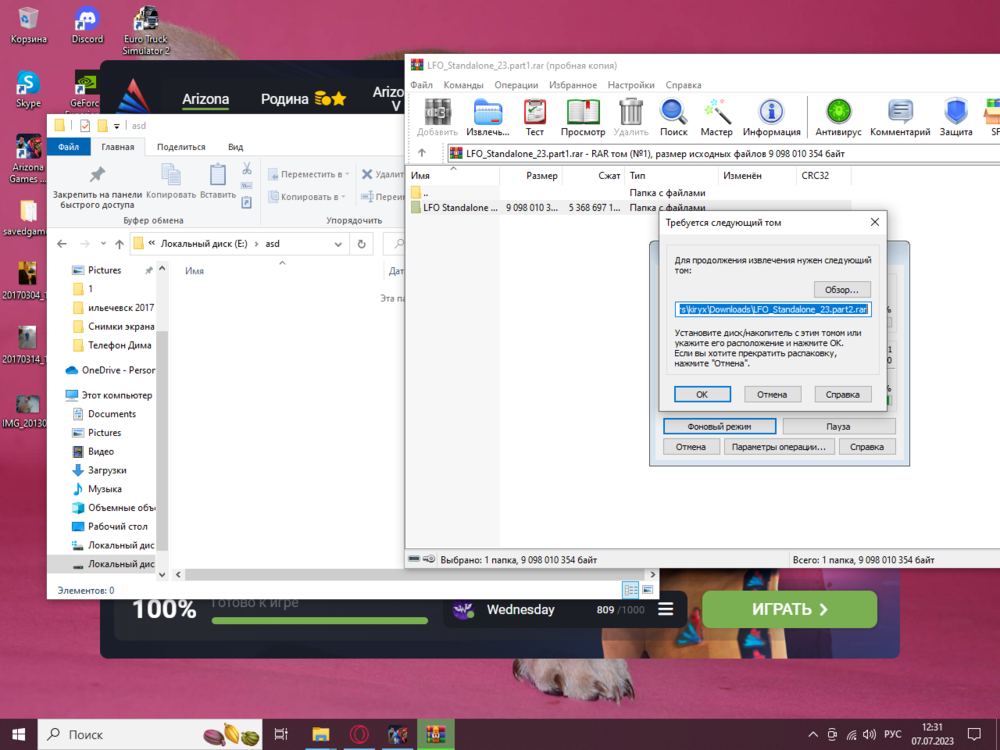The width and height of the screenshot is (1000, 750).
Task: Click the Test (Тест) archive icon
Action: point(535,112)
